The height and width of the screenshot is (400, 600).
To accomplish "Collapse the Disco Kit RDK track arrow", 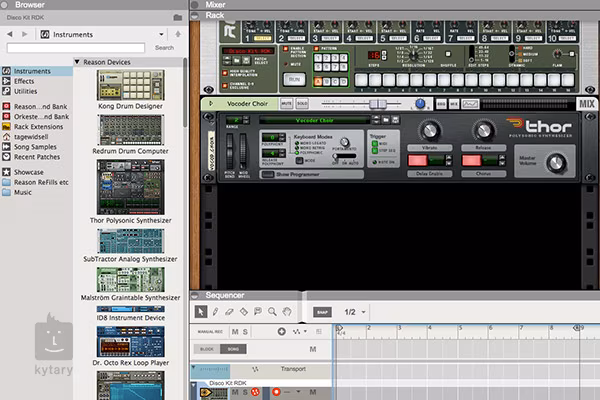I will 194,385.
